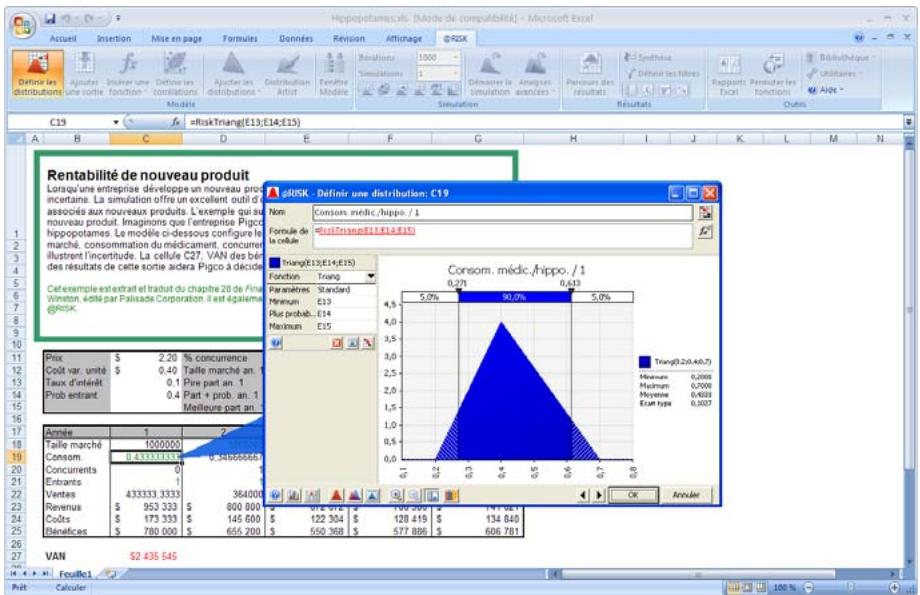Expand the Itérations value dropdown
This screenshot has height=595, width=920.
point(457,59)
